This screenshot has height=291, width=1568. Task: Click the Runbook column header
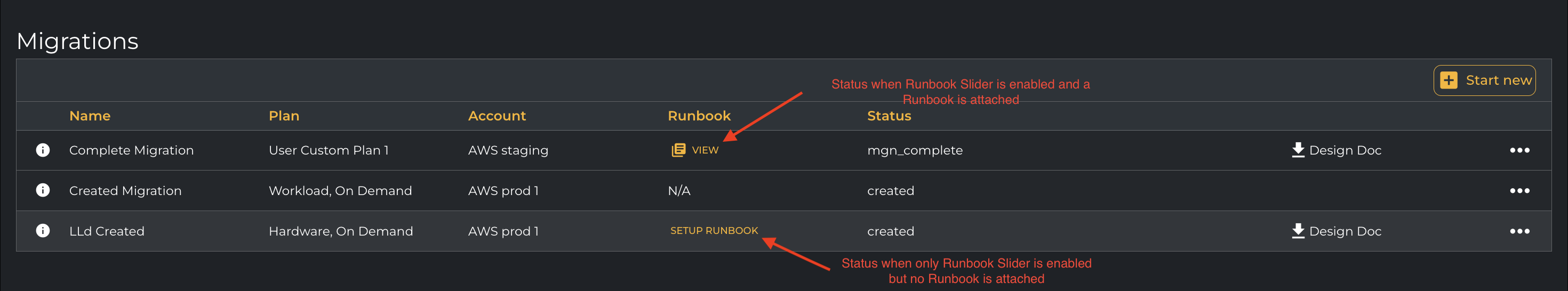(x=699, y=116)
